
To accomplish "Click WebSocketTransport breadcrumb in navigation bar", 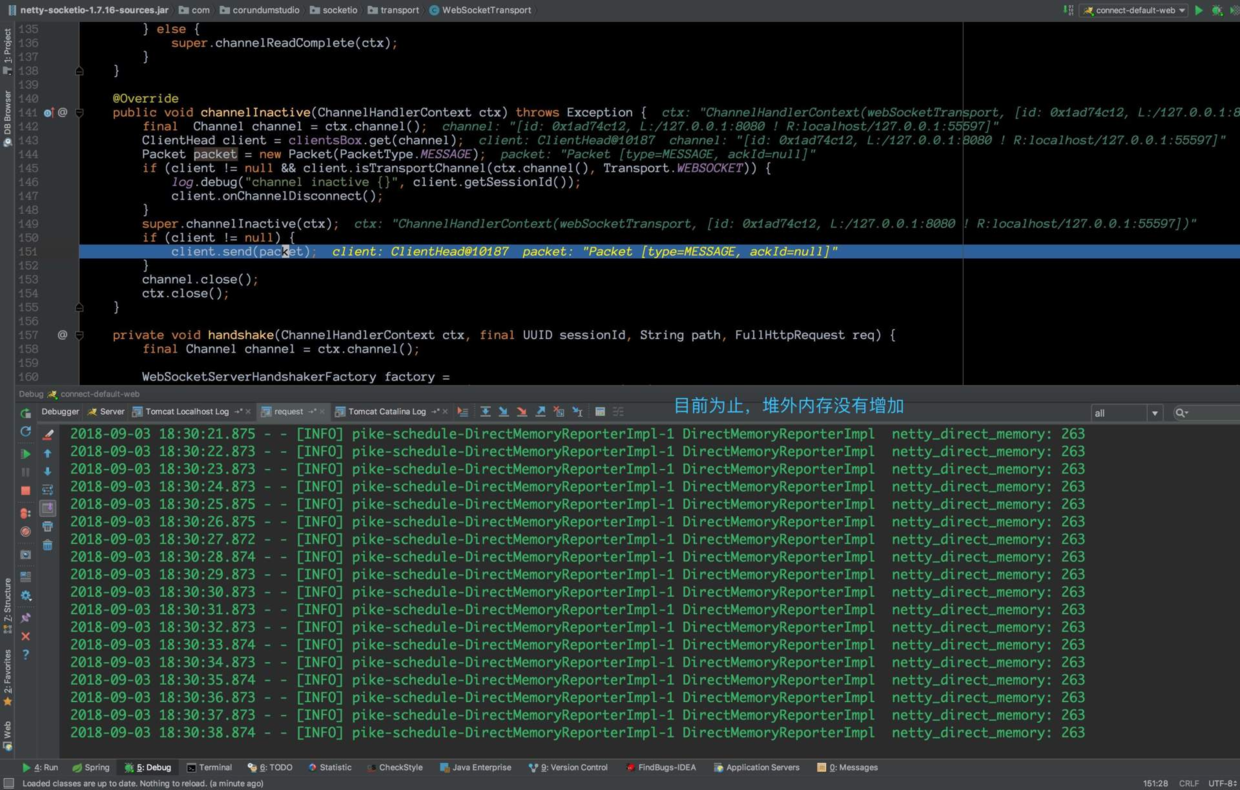I will click(x=479, y=10).
